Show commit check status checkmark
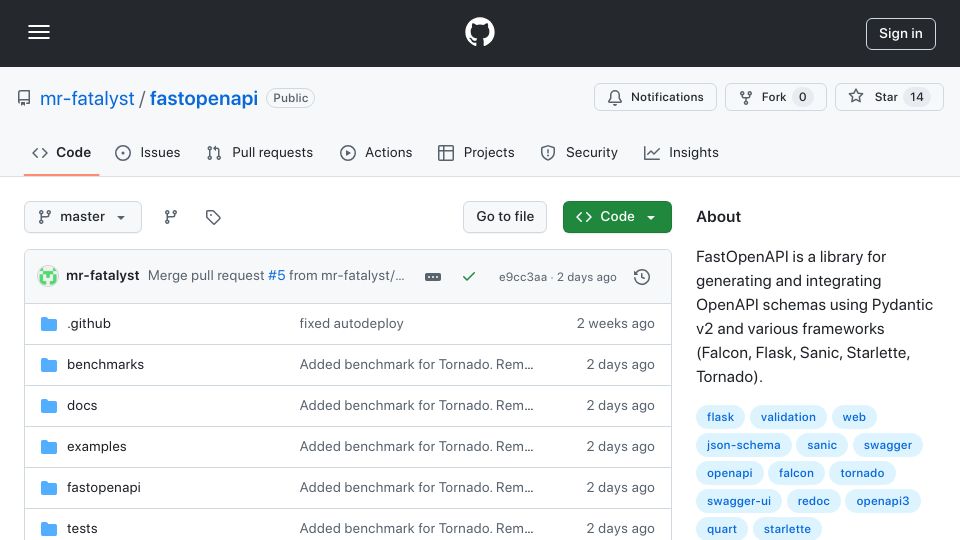960x540 pixels. click(469, 277)
